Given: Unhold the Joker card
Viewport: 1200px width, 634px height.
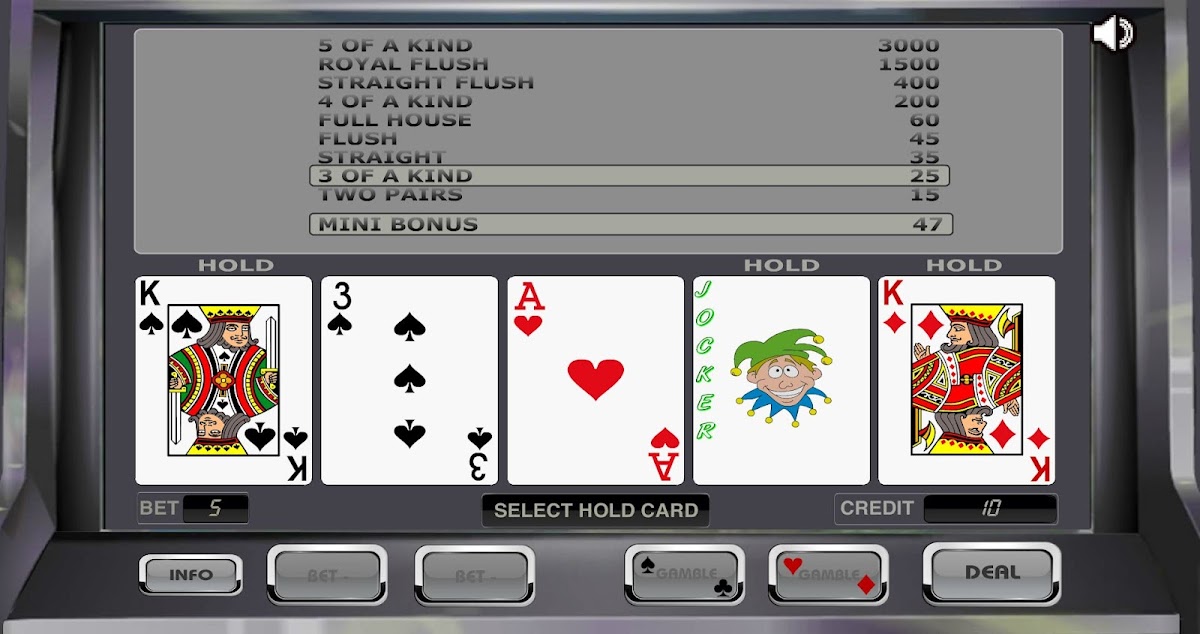Looking at the screenshot, I should (782, 381).
